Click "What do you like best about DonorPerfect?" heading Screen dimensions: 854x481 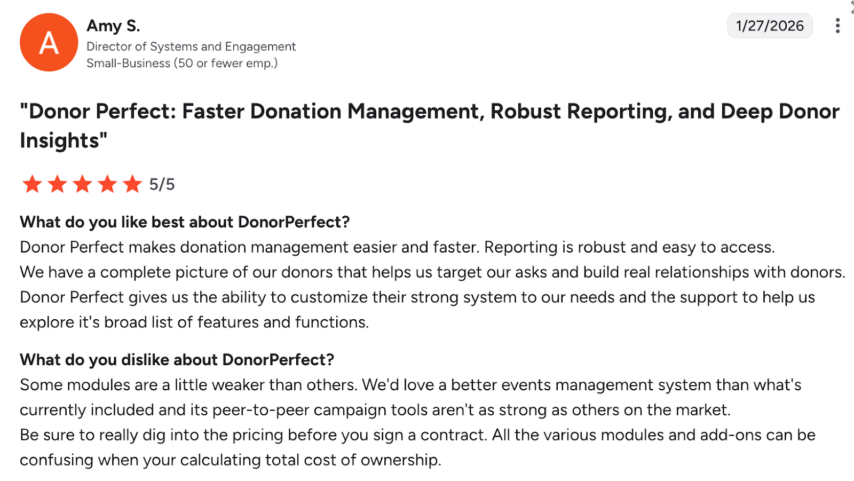click(x=185, y=222)
